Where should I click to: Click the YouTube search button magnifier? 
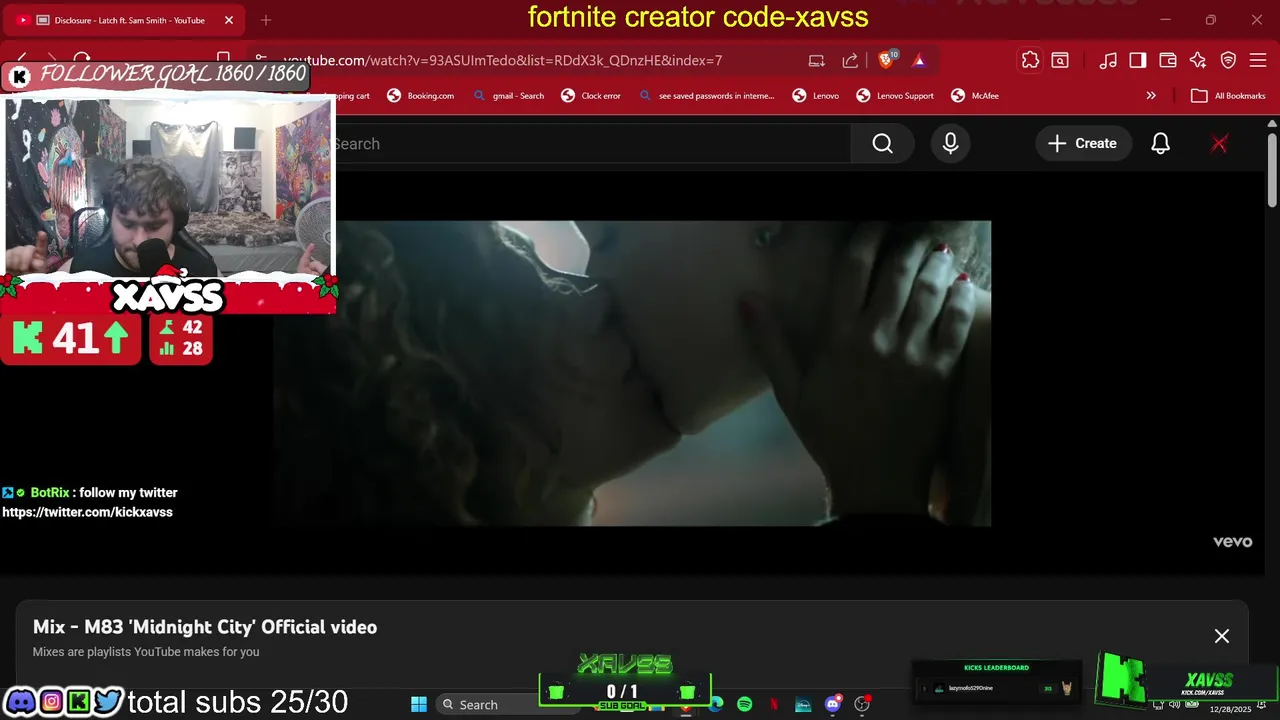[882, 144]
